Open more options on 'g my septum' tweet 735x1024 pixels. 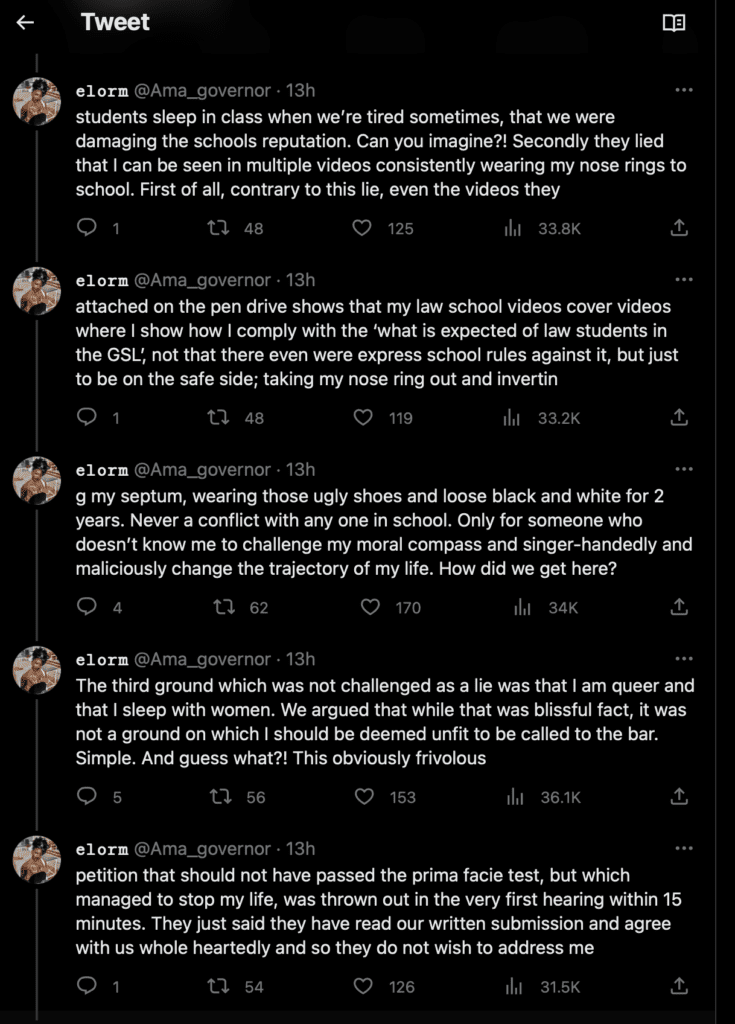[x=684, y=469]
